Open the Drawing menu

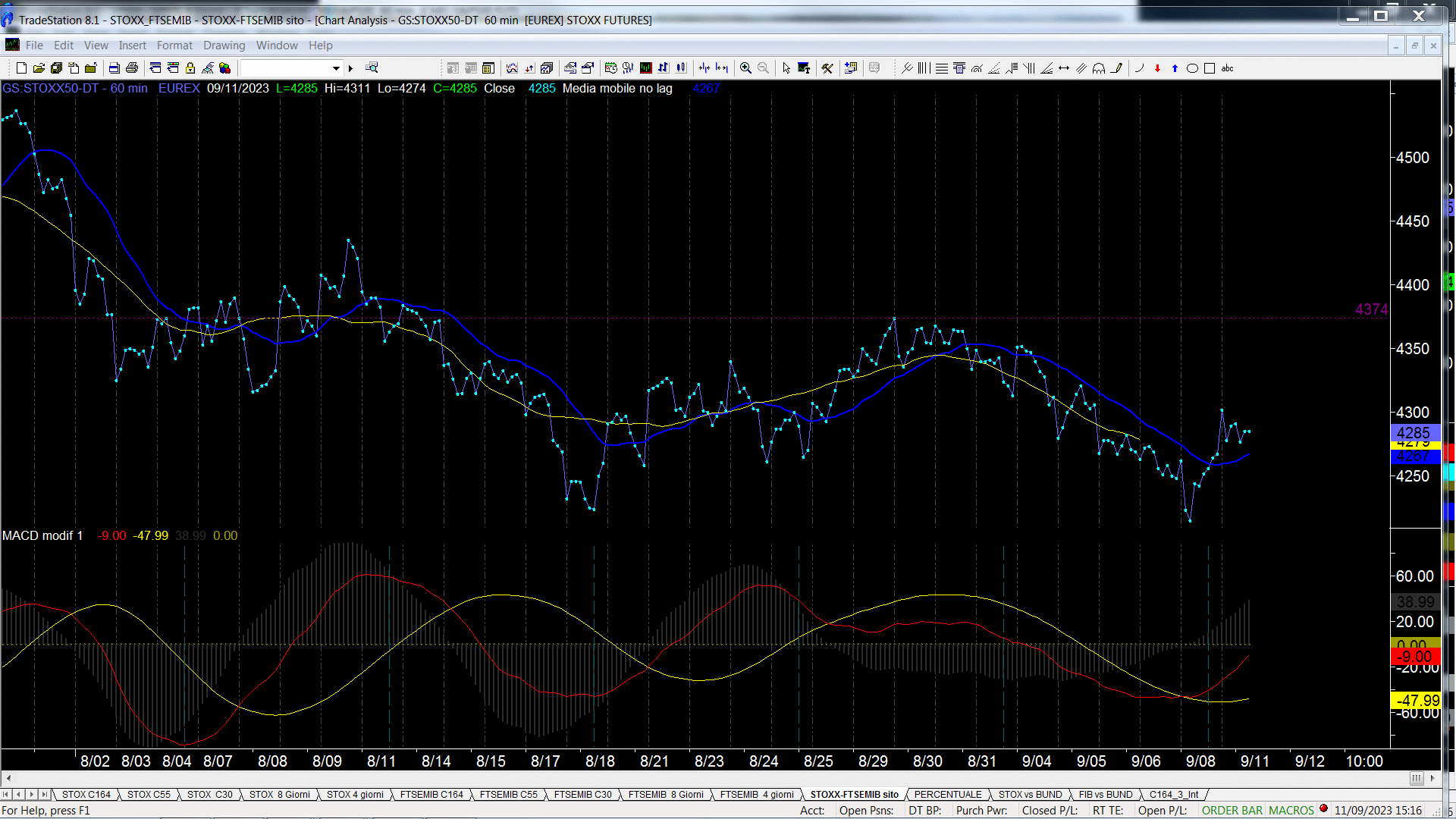pyautogui.click(x=224, y=45)
